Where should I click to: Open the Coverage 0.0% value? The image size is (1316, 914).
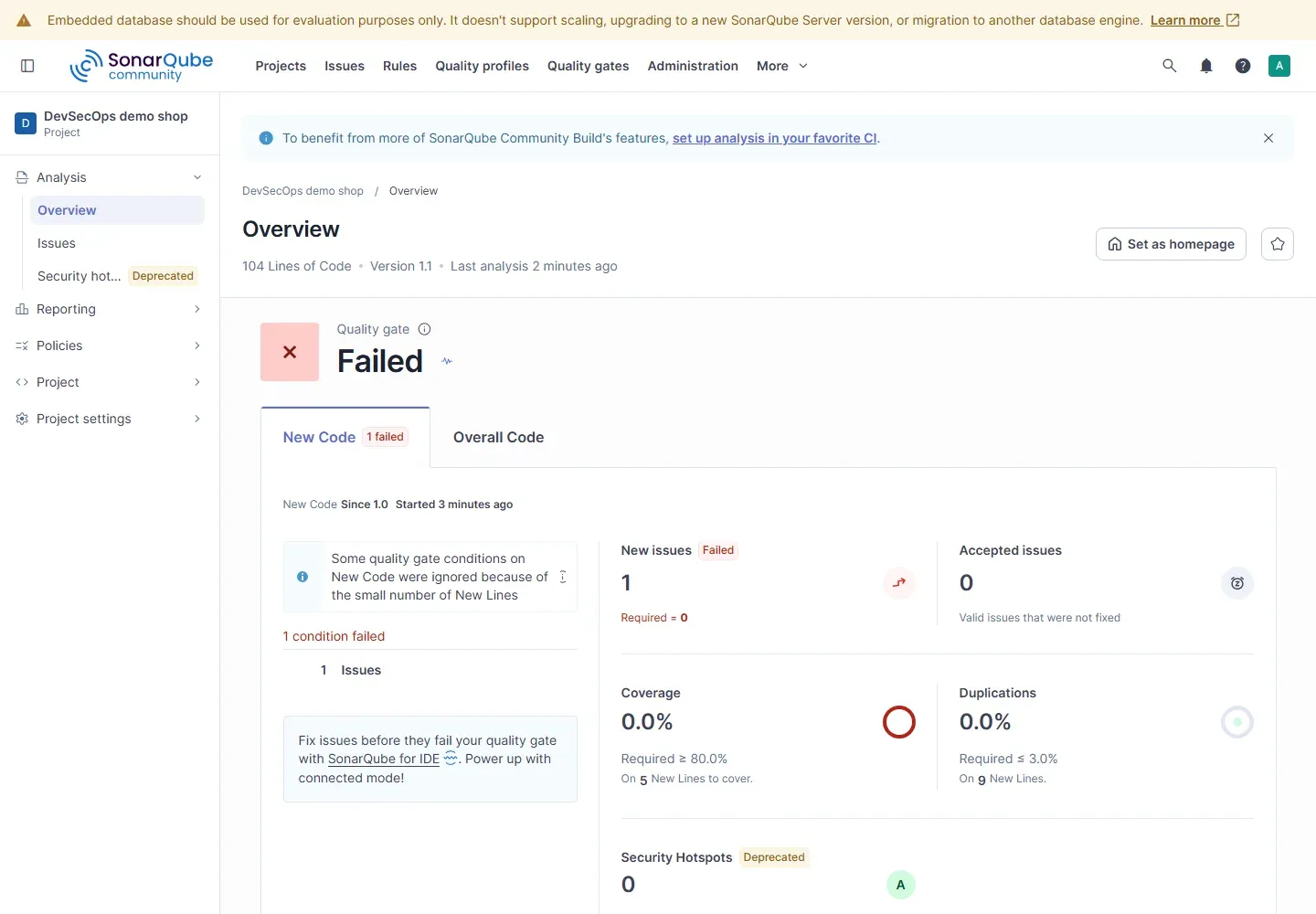click(647, 722)
